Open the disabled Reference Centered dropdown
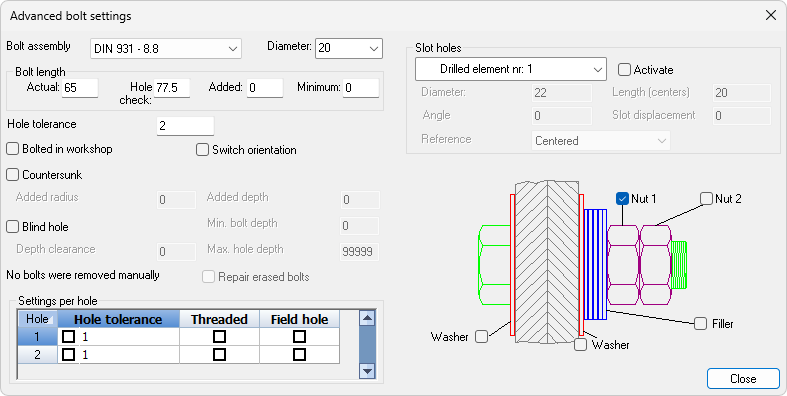Image resolution: width=787 pixels, height=396 pixels. (x=601, y=141)
